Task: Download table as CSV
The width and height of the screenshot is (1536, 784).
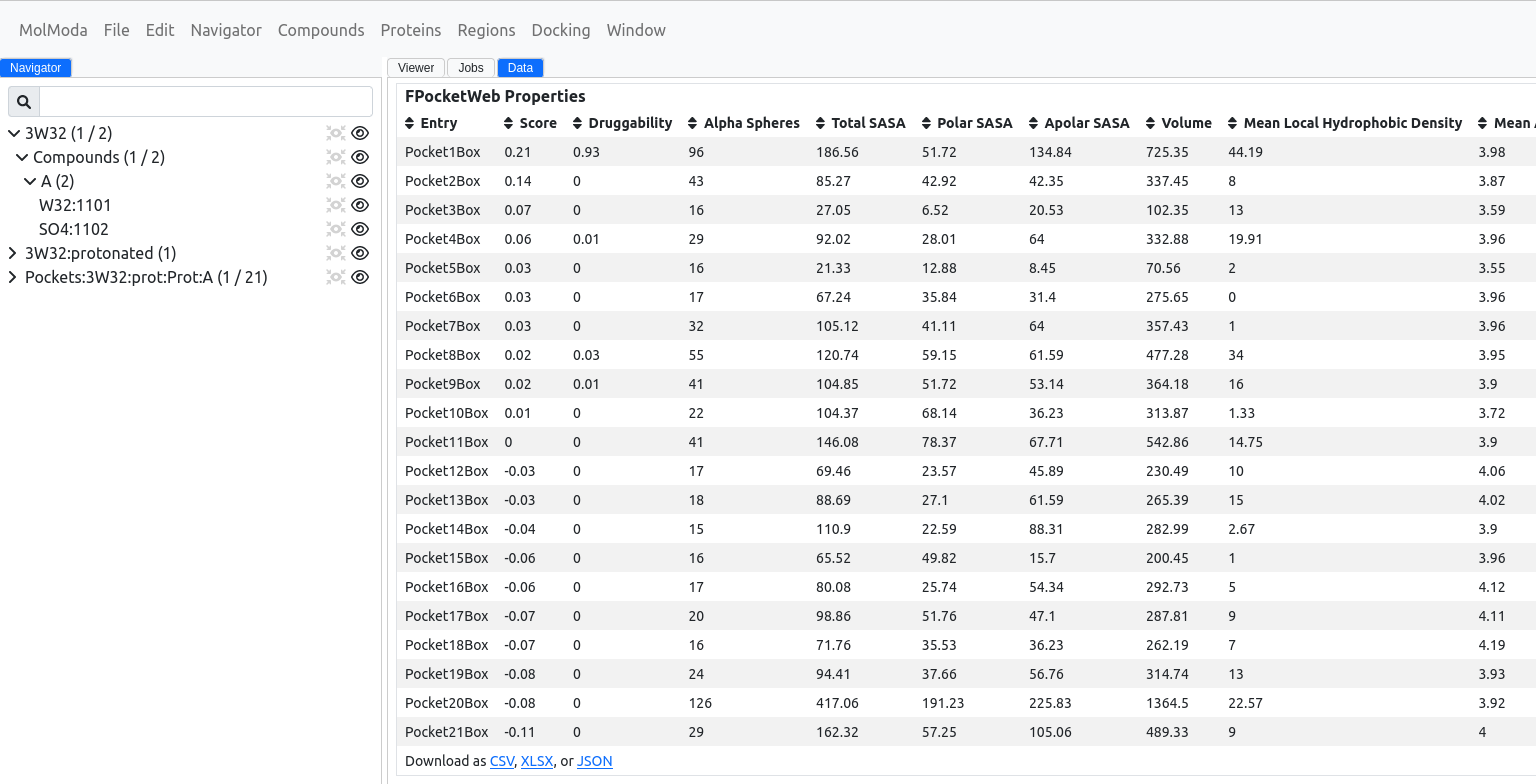Action: (x=501, y=761)
